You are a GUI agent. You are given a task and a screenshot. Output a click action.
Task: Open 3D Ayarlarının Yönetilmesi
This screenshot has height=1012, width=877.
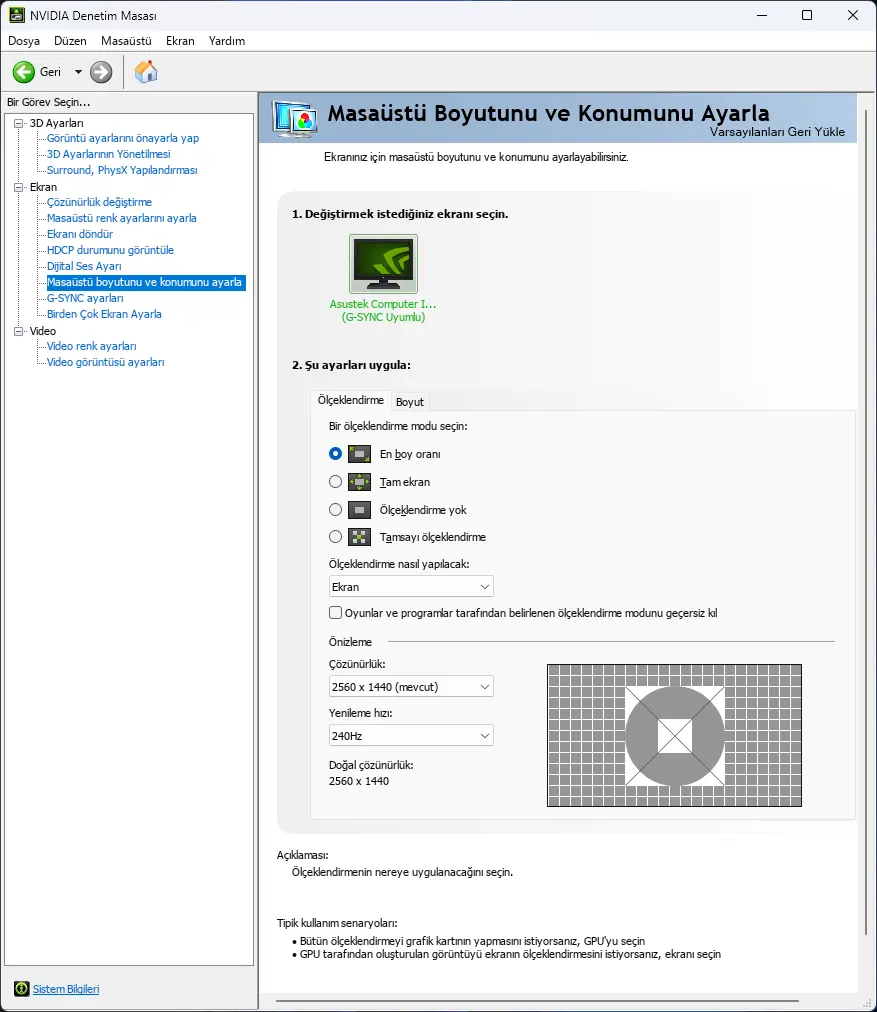click(108, 154)
